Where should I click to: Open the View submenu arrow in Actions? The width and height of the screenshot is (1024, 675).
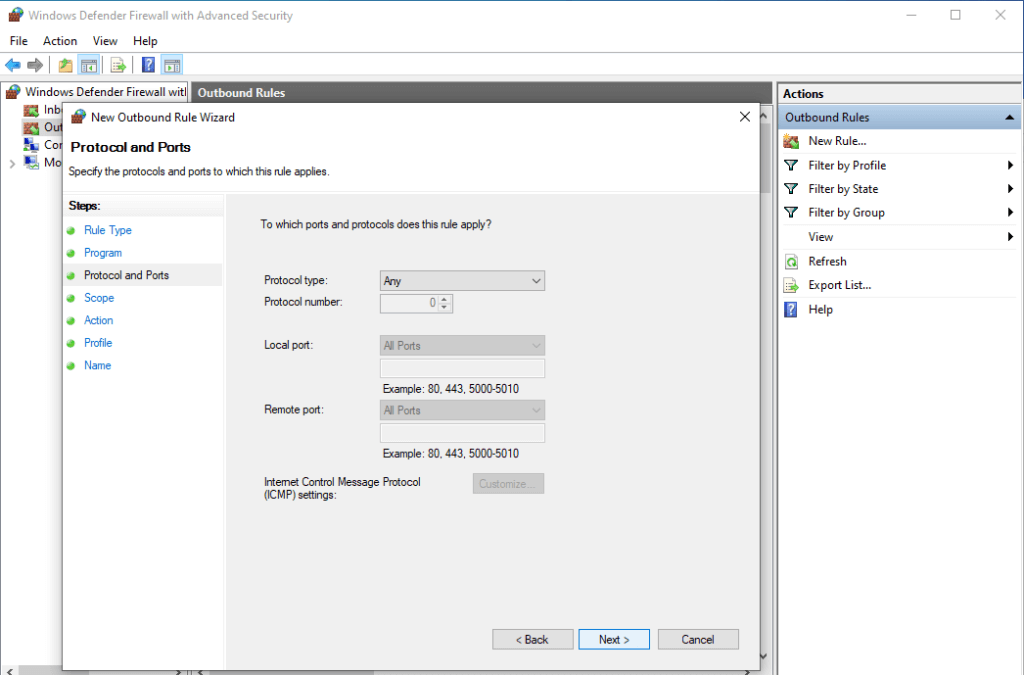(1010, 237)
